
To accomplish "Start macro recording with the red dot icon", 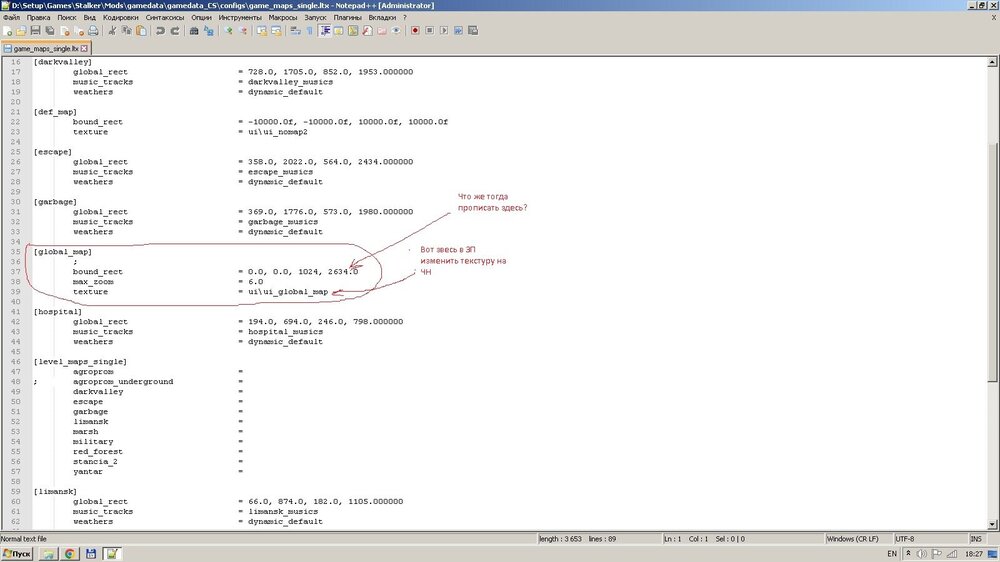I will pos(413,31).
